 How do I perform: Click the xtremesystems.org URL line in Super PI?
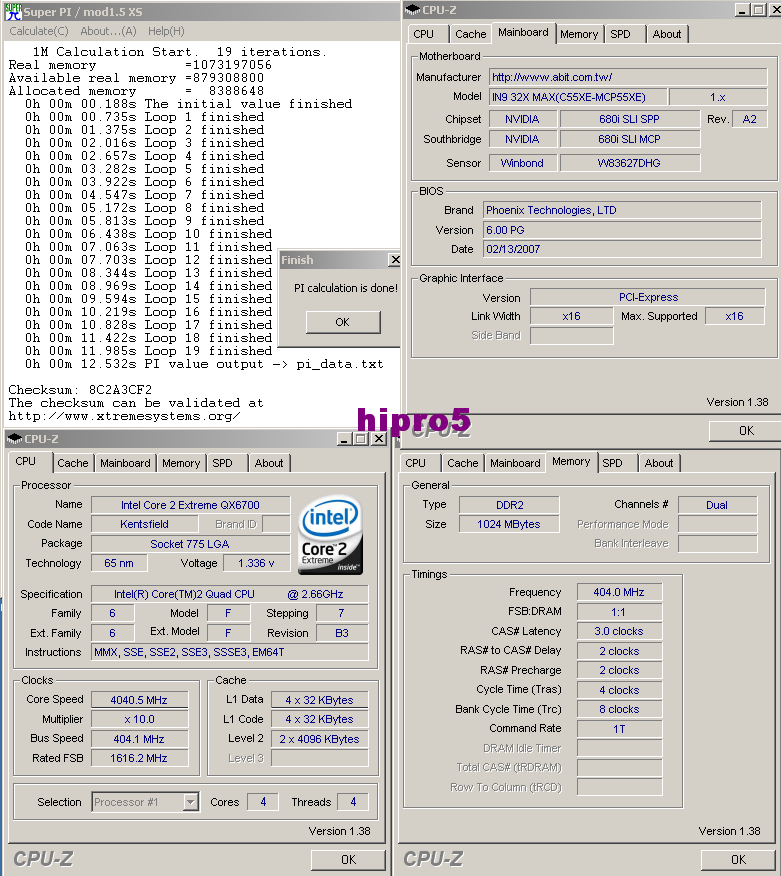[x=125, y=416]
